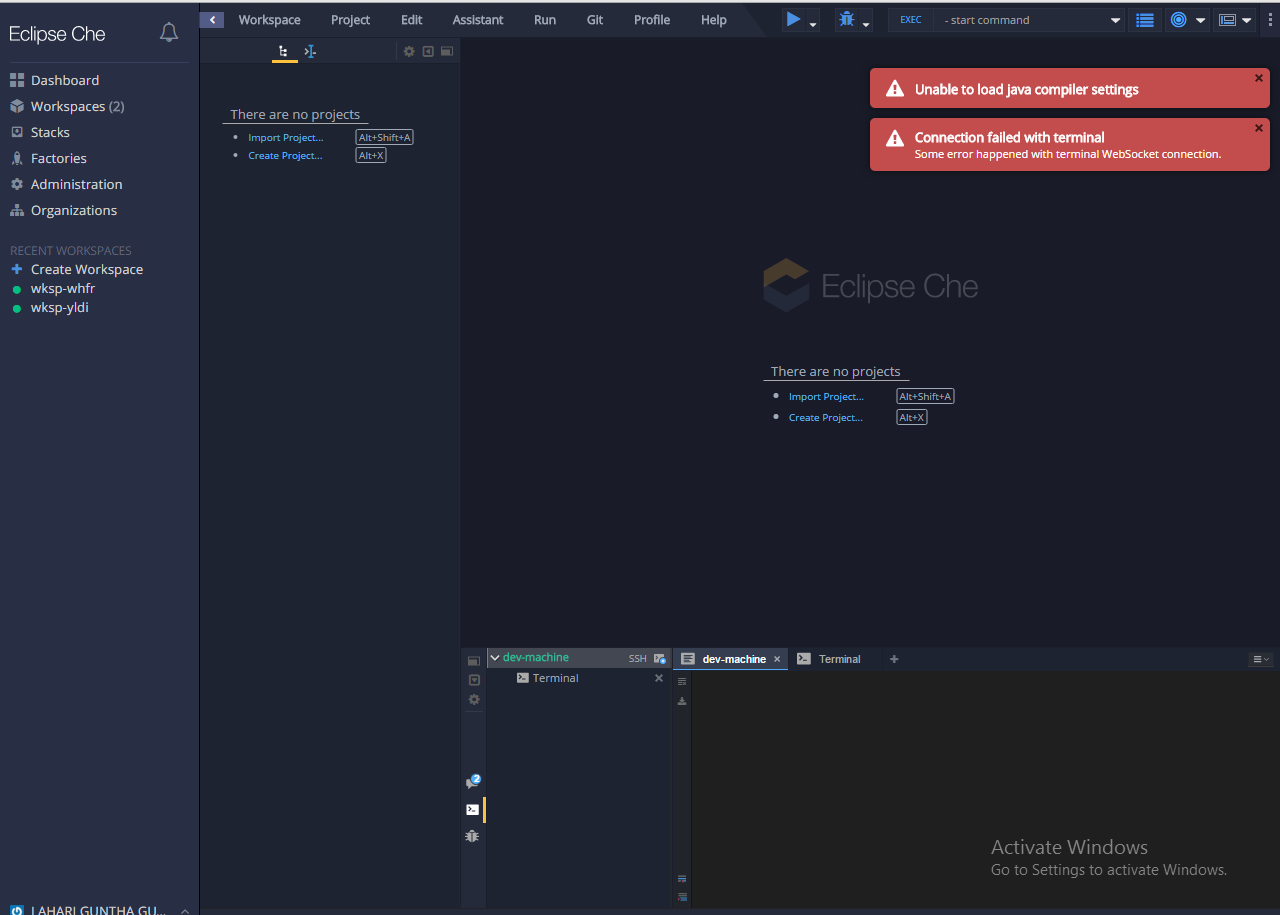The width and height of the screenshot is (1280, 915).
Task: Minimize the Processes panel using the down-arrow icon
Action: click(474, 680)
